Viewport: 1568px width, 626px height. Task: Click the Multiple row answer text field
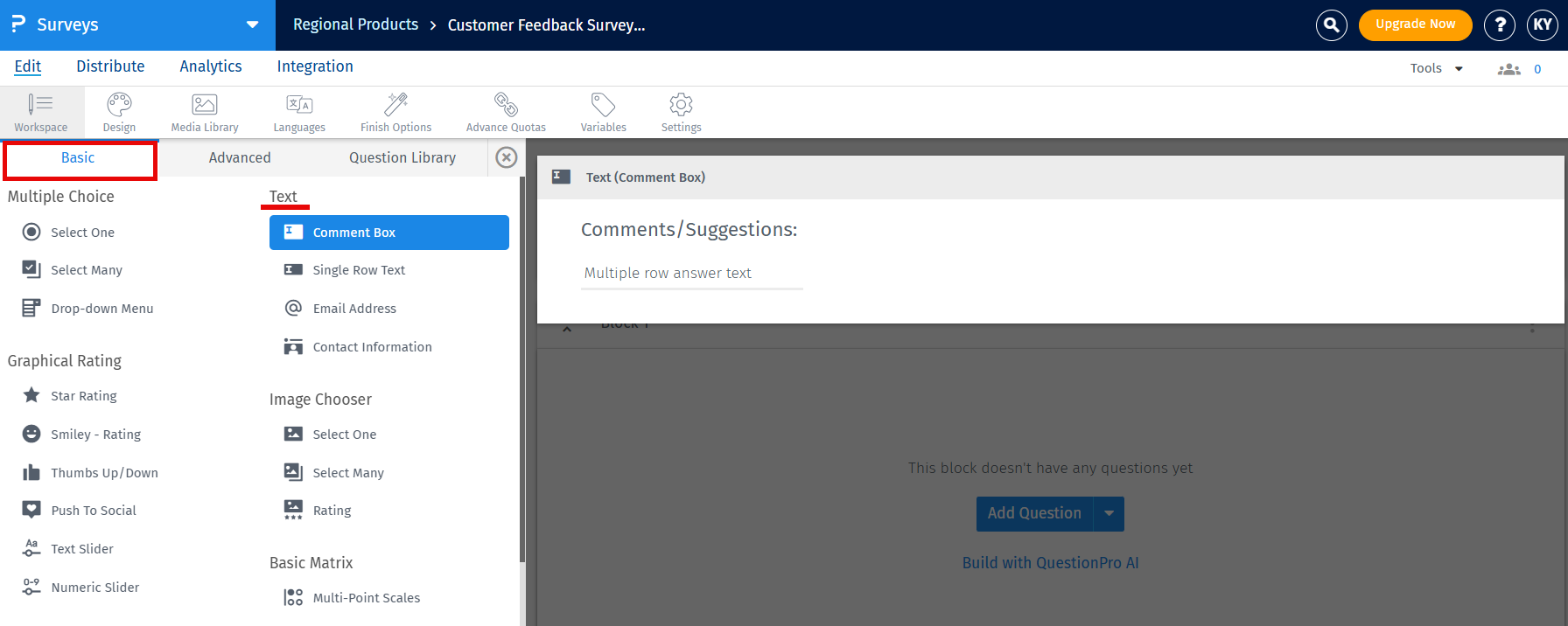point(691,274)
